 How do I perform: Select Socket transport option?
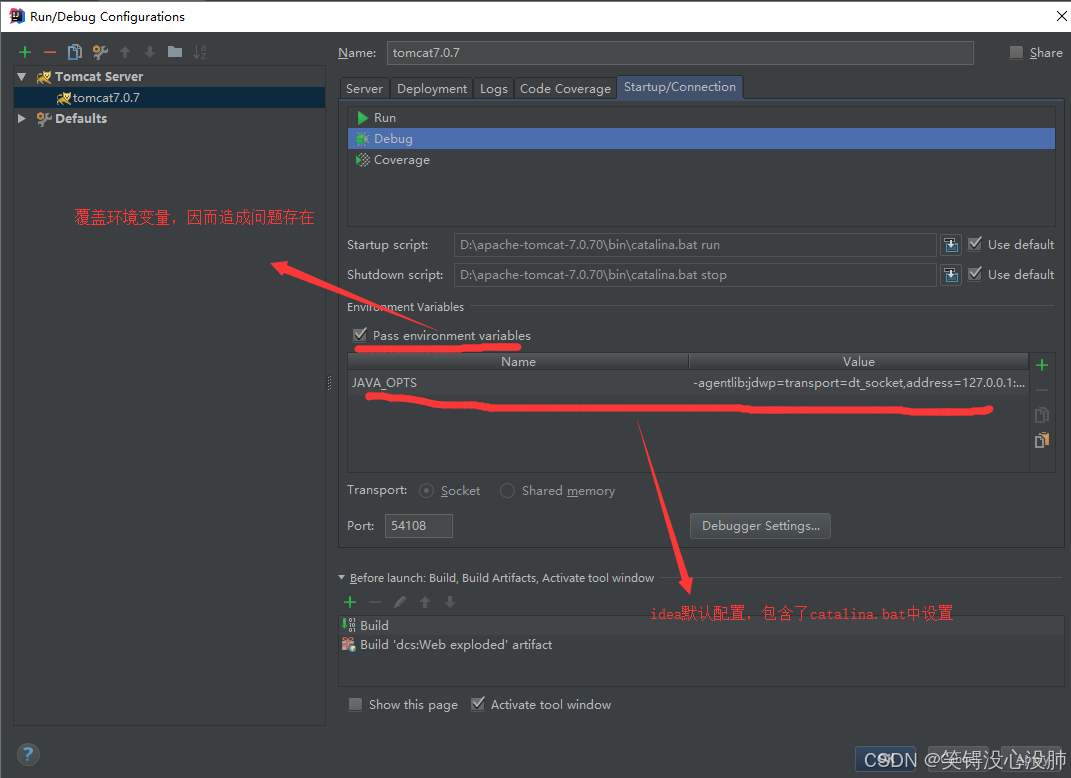point(426,490)
